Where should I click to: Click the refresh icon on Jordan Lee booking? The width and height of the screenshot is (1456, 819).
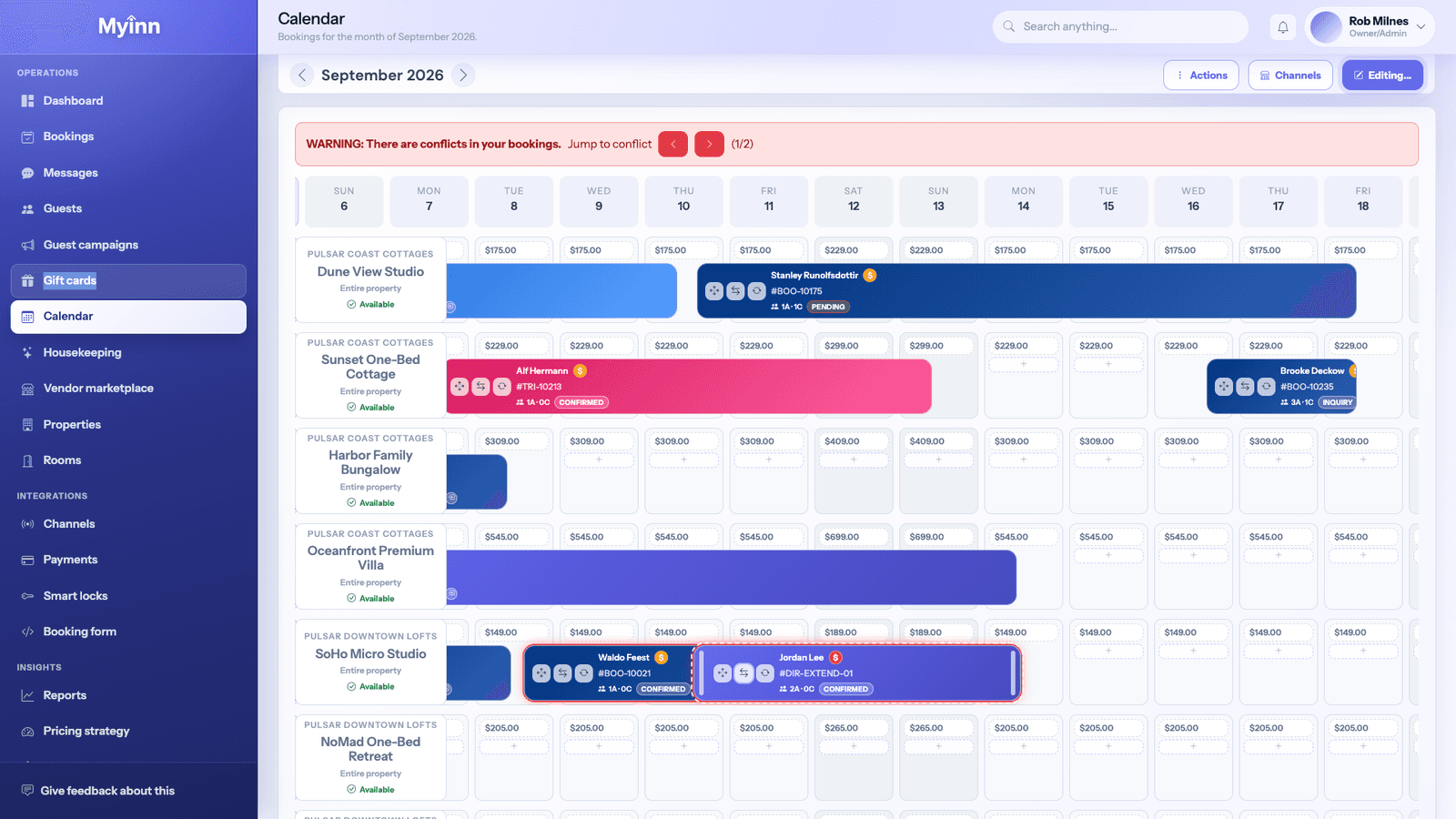point(764,673)
